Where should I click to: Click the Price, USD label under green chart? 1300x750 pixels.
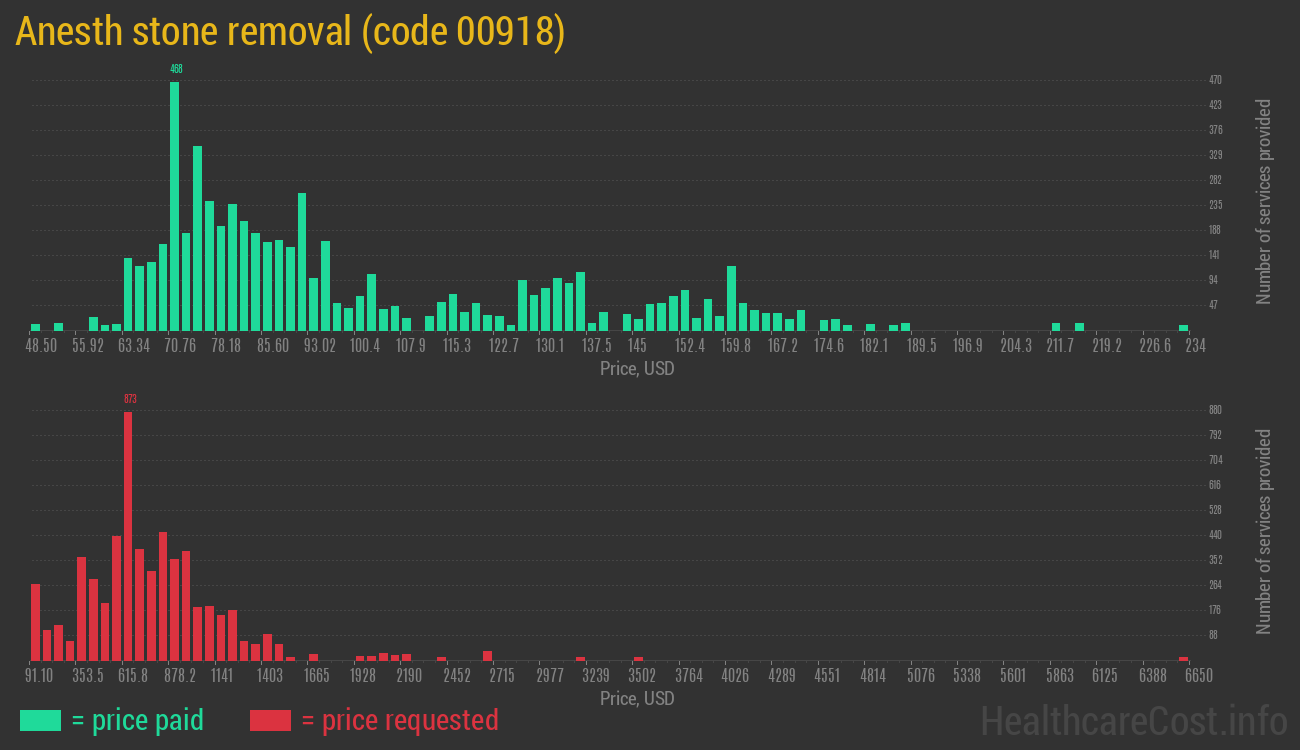click(x=637, y=369)
